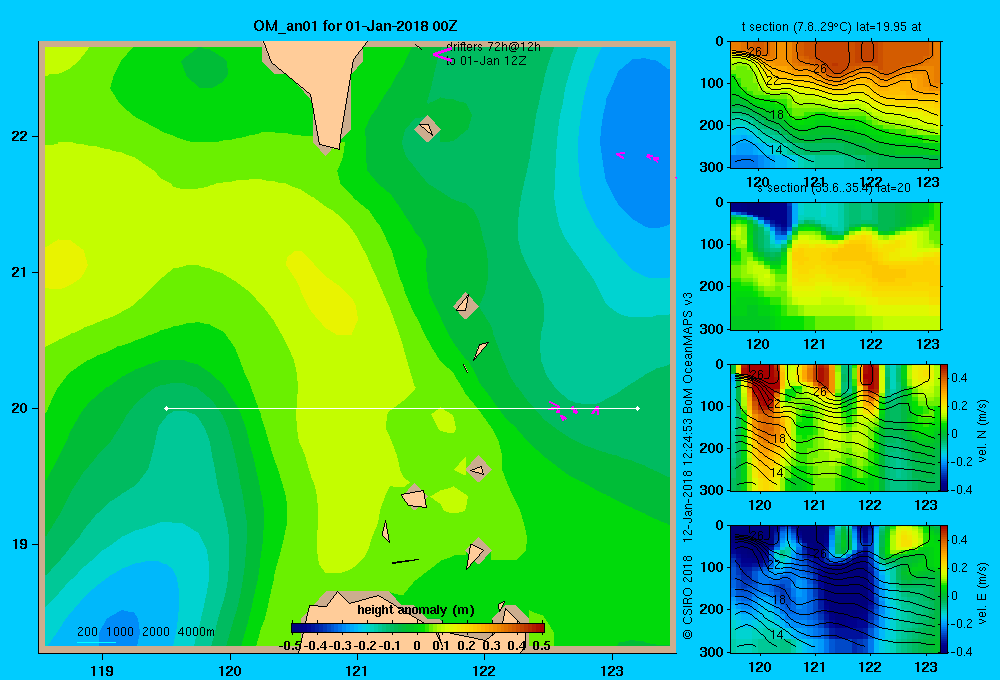Click the landmass at the top of the map
Image resolution: width=1000 pixels, height=680 pixels.
[318, 89]
